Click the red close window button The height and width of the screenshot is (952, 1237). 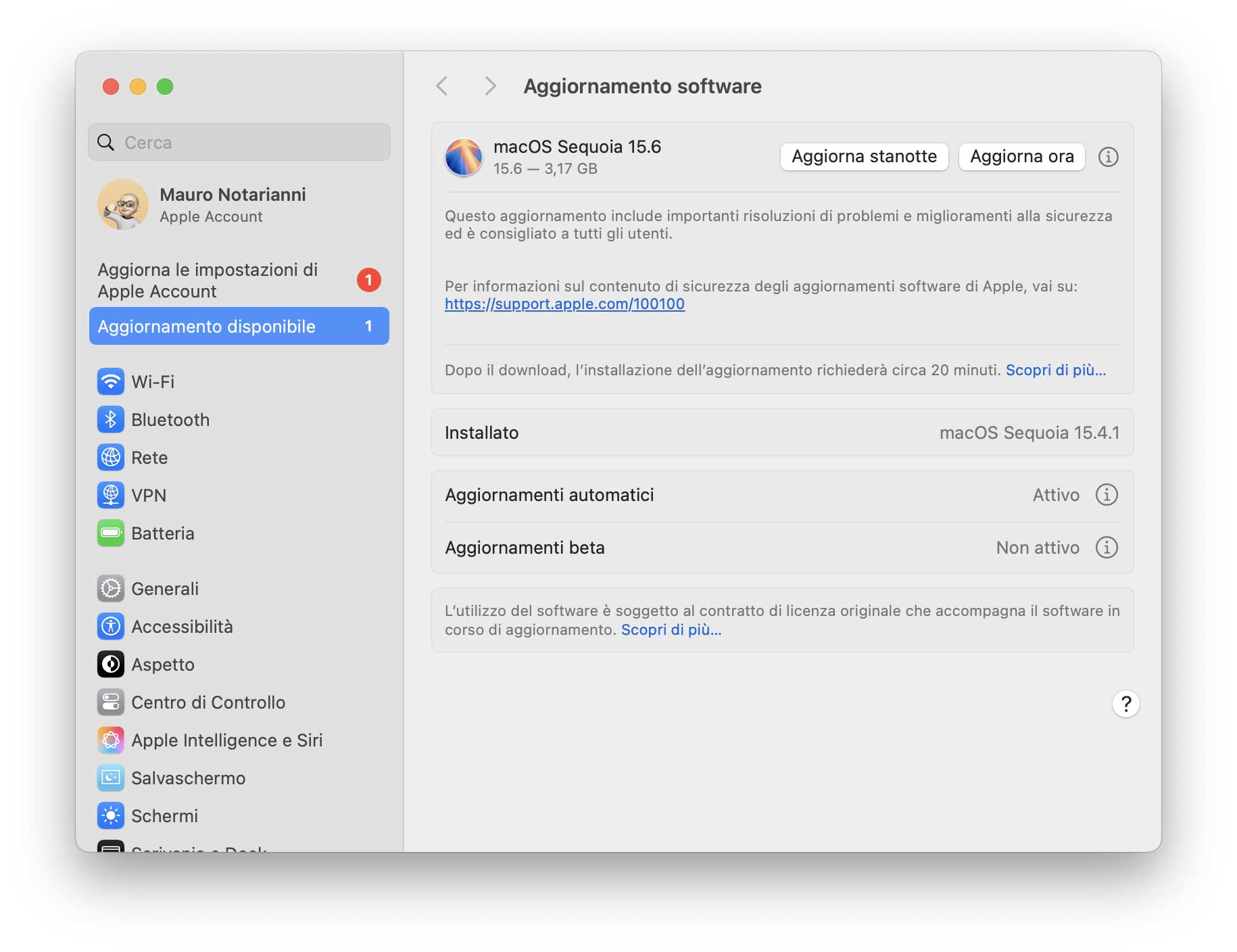point(111,87)
